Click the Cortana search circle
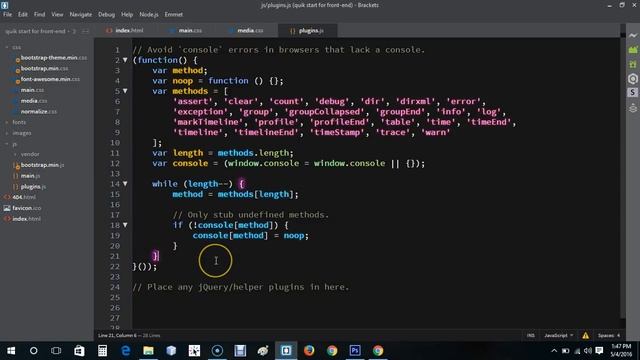The image size is (640, 360). 33,351
